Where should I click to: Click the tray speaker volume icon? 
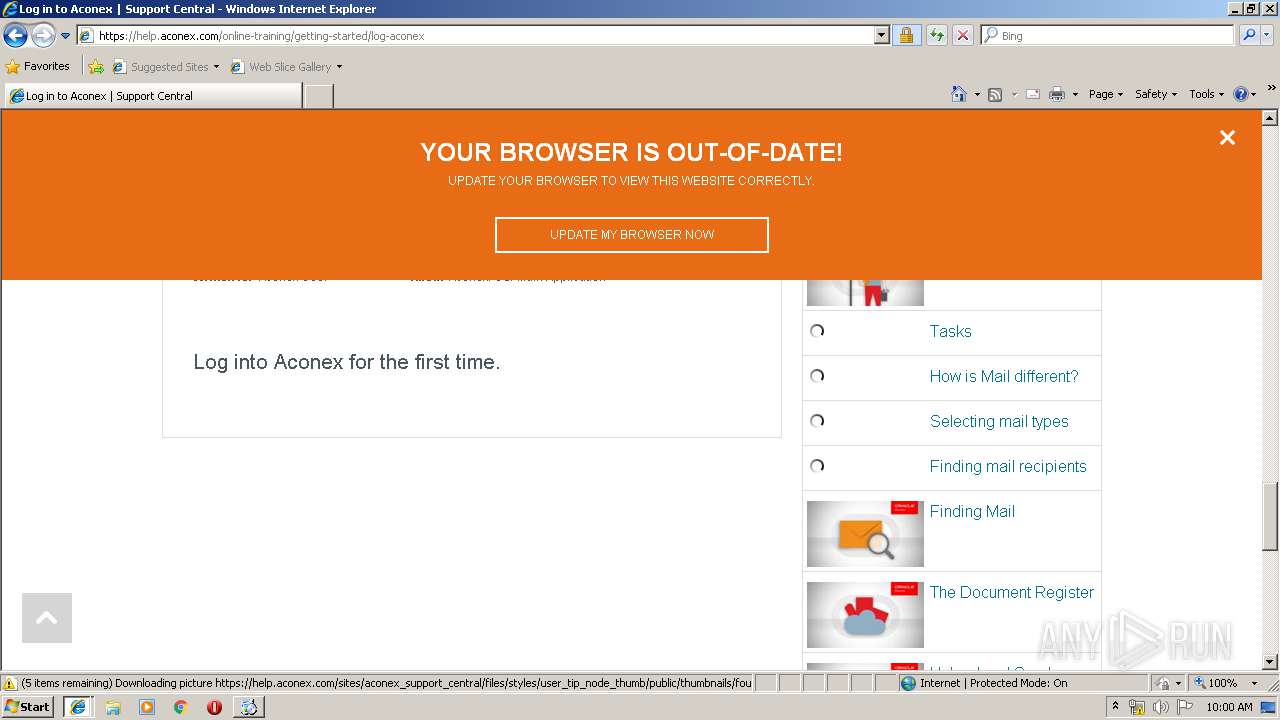(1161, 707)
